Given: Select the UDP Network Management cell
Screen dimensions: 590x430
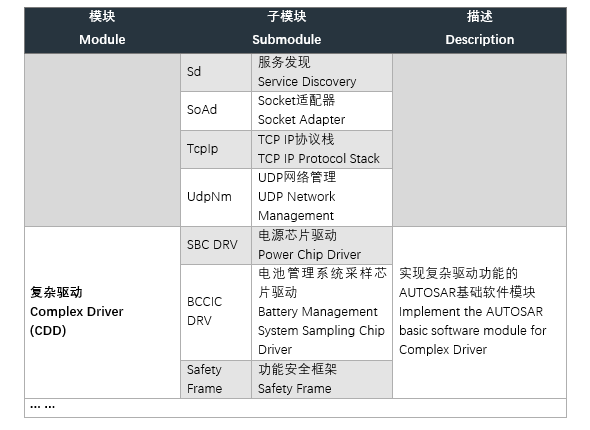Looking at the screenshot, I should (x=322, y=197).
